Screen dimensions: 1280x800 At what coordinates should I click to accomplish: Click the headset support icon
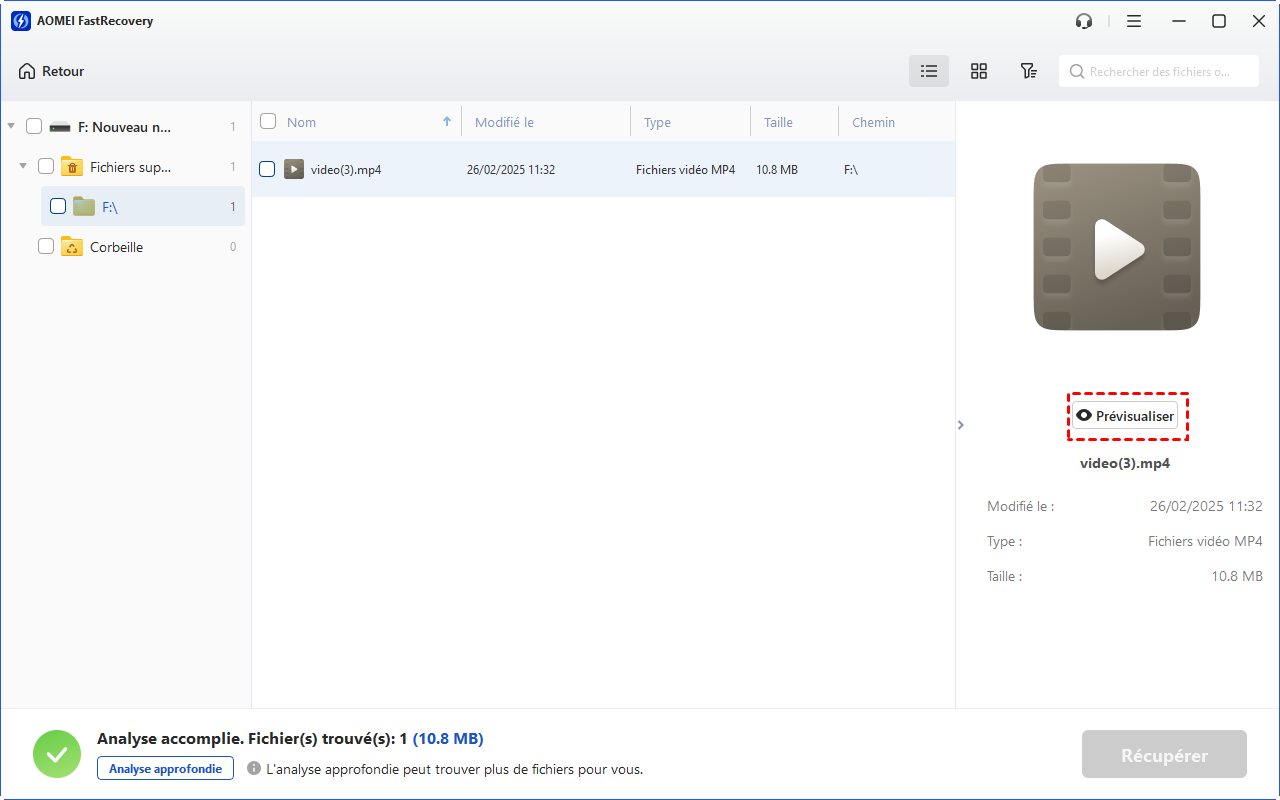click(x=1084, y=21)
